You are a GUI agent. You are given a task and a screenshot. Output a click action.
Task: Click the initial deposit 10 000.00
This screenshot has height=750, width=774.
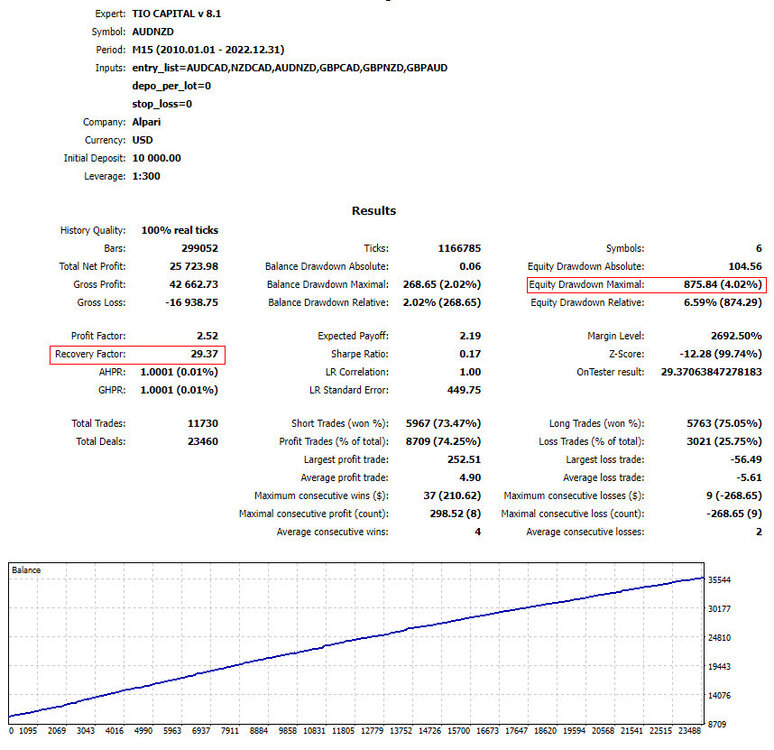pyautogui.click(x=156, y=158)
